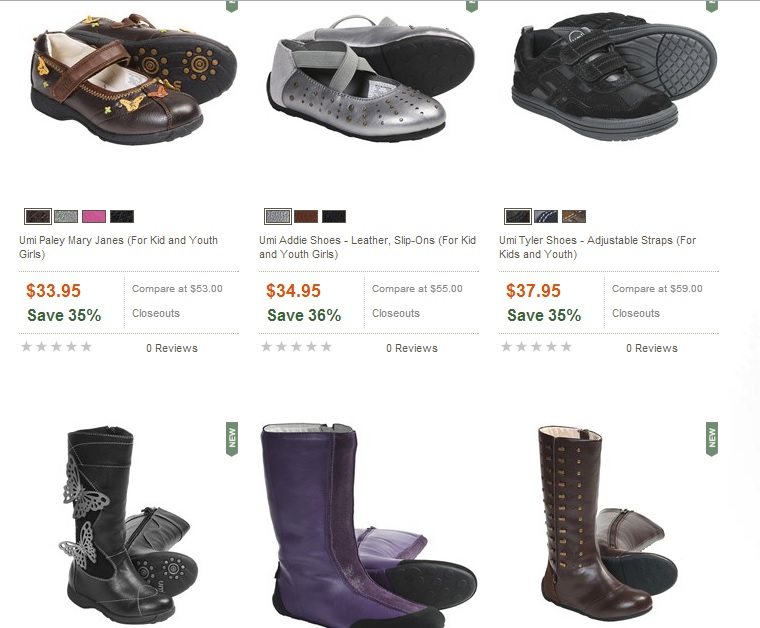Choose the brown swatch for Umi Addie Shoes

pos(306,216)
